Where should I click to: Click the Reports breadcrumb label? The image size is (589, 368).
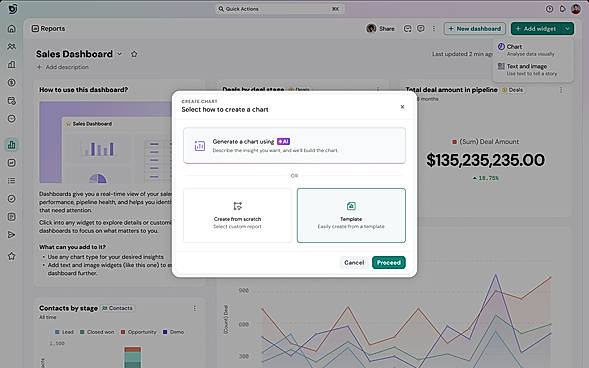pos(53,29)
